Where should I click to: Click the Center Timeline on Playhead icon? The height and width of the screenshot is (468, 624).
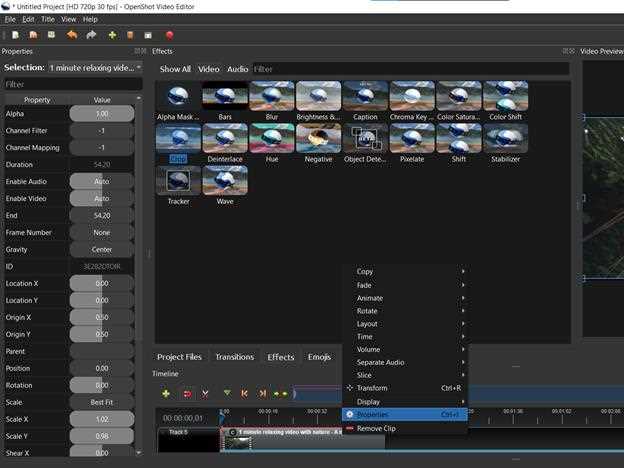tap(280, 394)
